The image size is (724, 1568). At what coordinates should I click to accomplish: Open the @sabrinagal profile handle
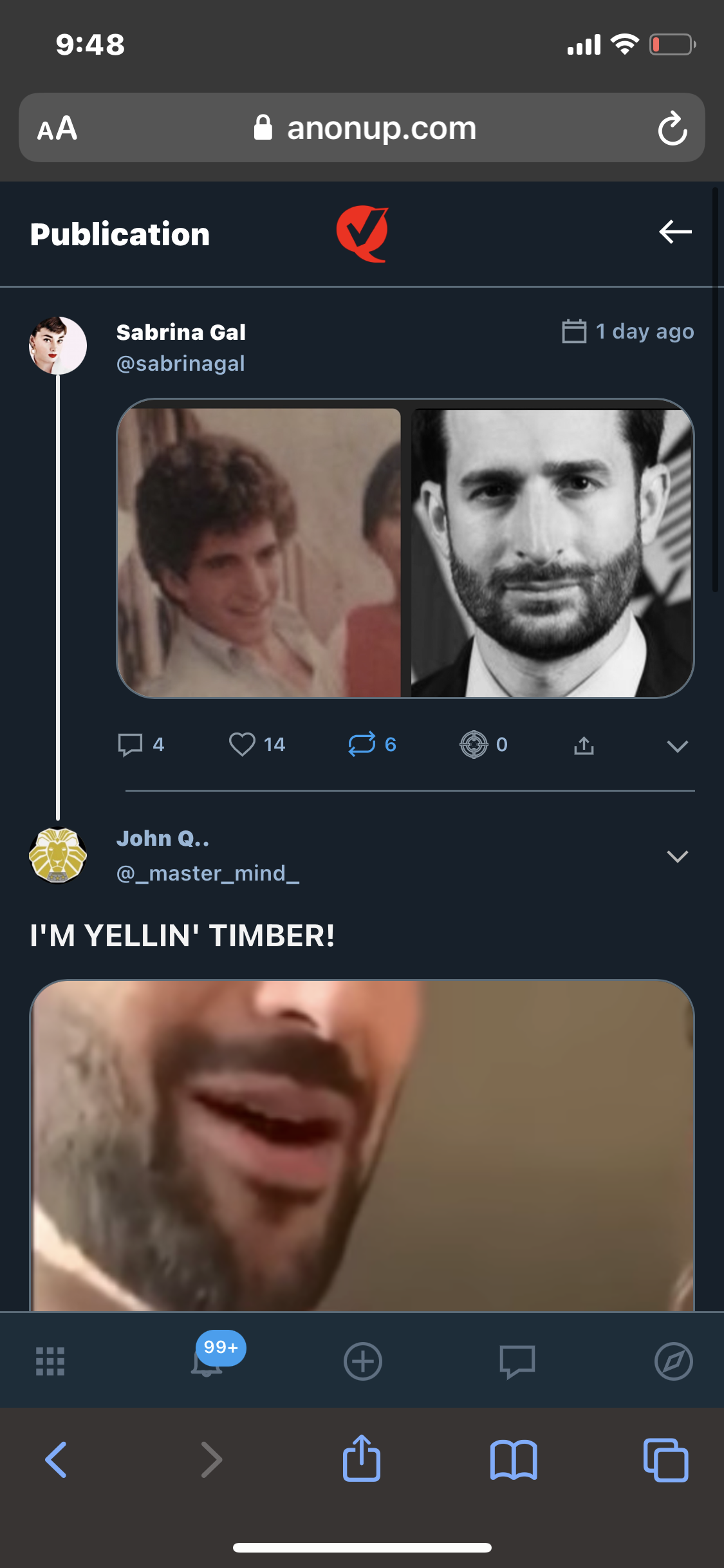181,364
